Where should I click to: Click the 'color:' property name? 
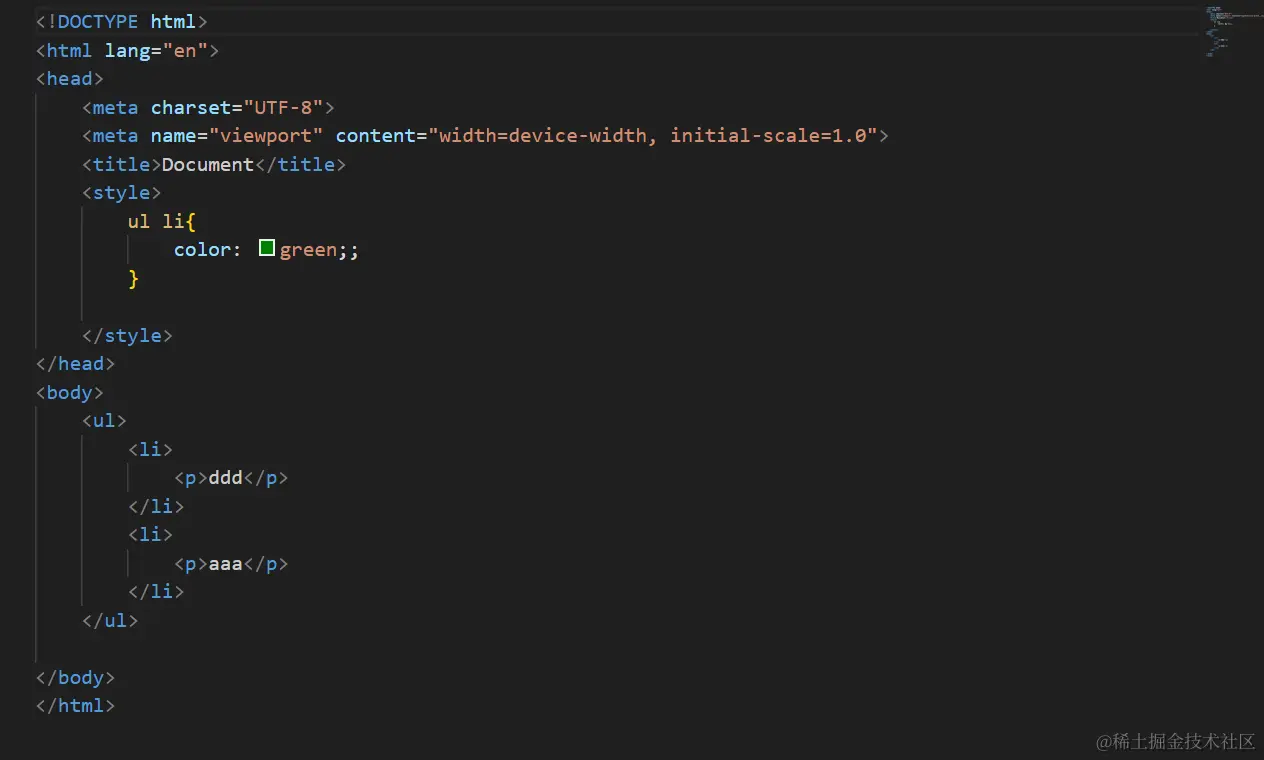pos(208,249)
